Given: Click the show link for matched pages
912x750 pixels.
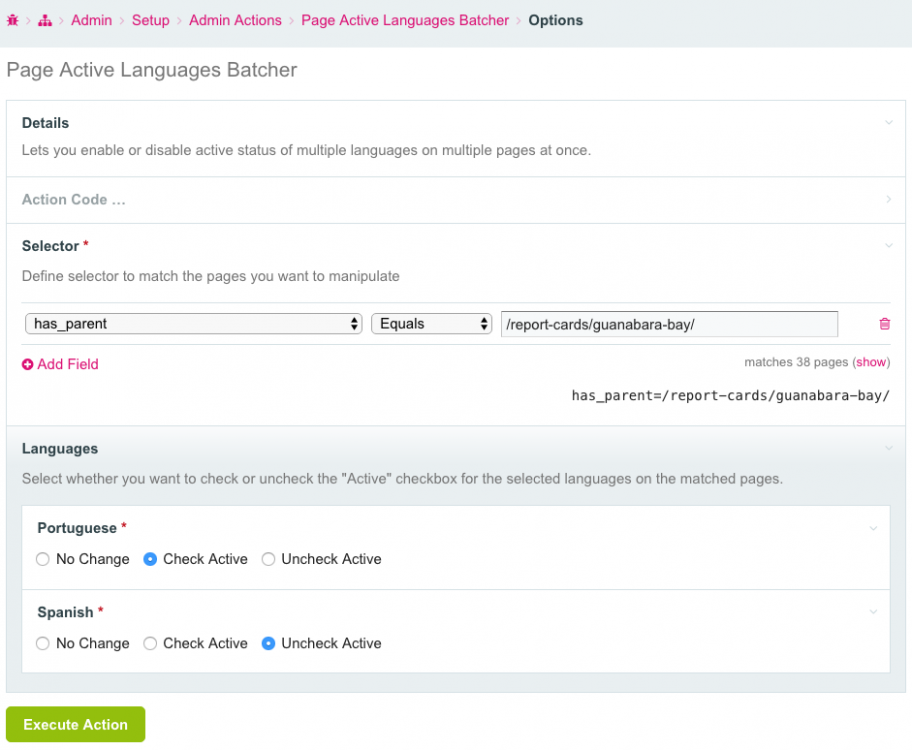Looking at the screenshot, I should click(870, 362).
